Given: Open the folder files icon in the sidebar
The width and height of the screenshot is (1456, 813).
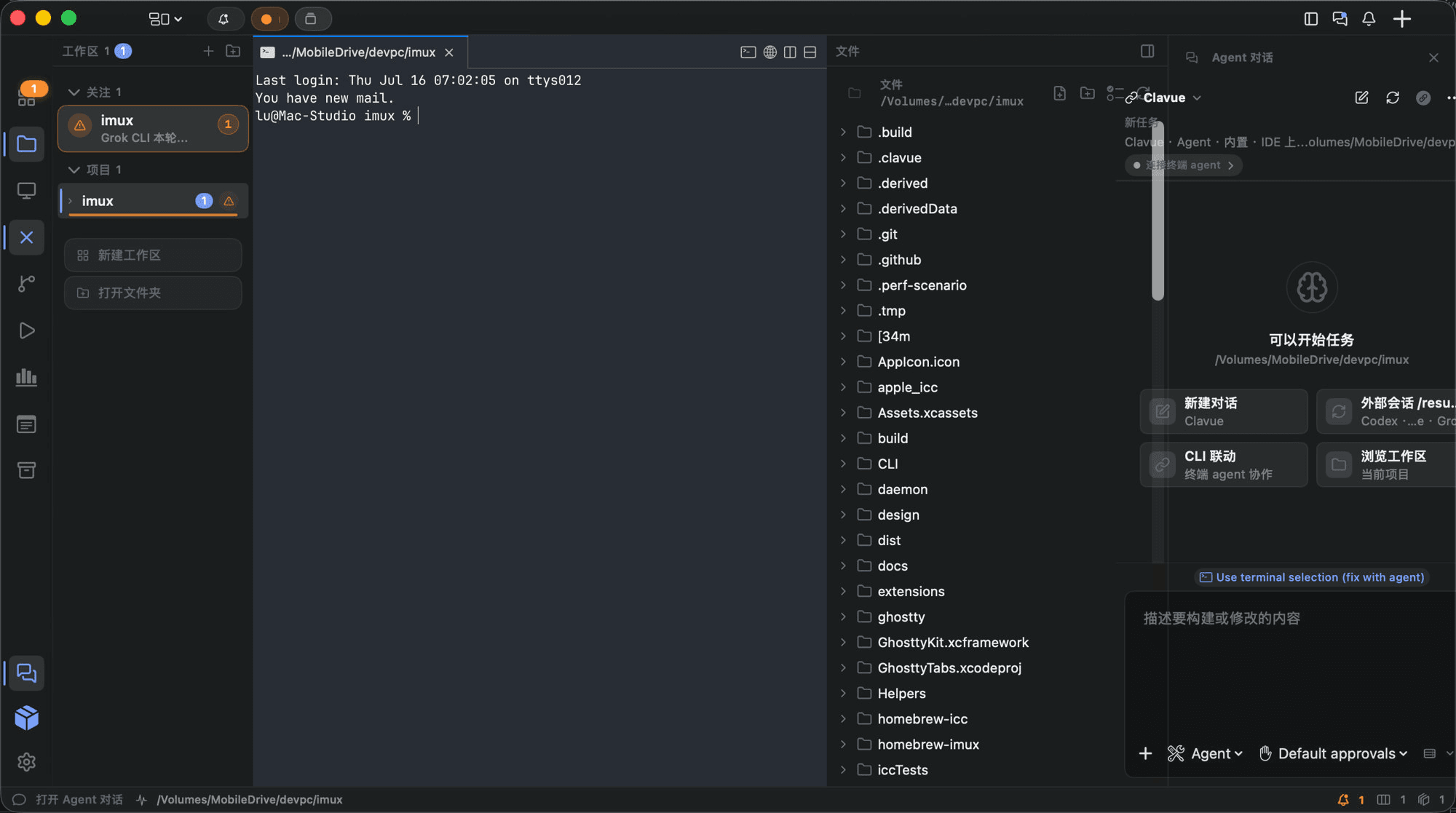Looking at the screenshot, I should click(x=27, y=144).
